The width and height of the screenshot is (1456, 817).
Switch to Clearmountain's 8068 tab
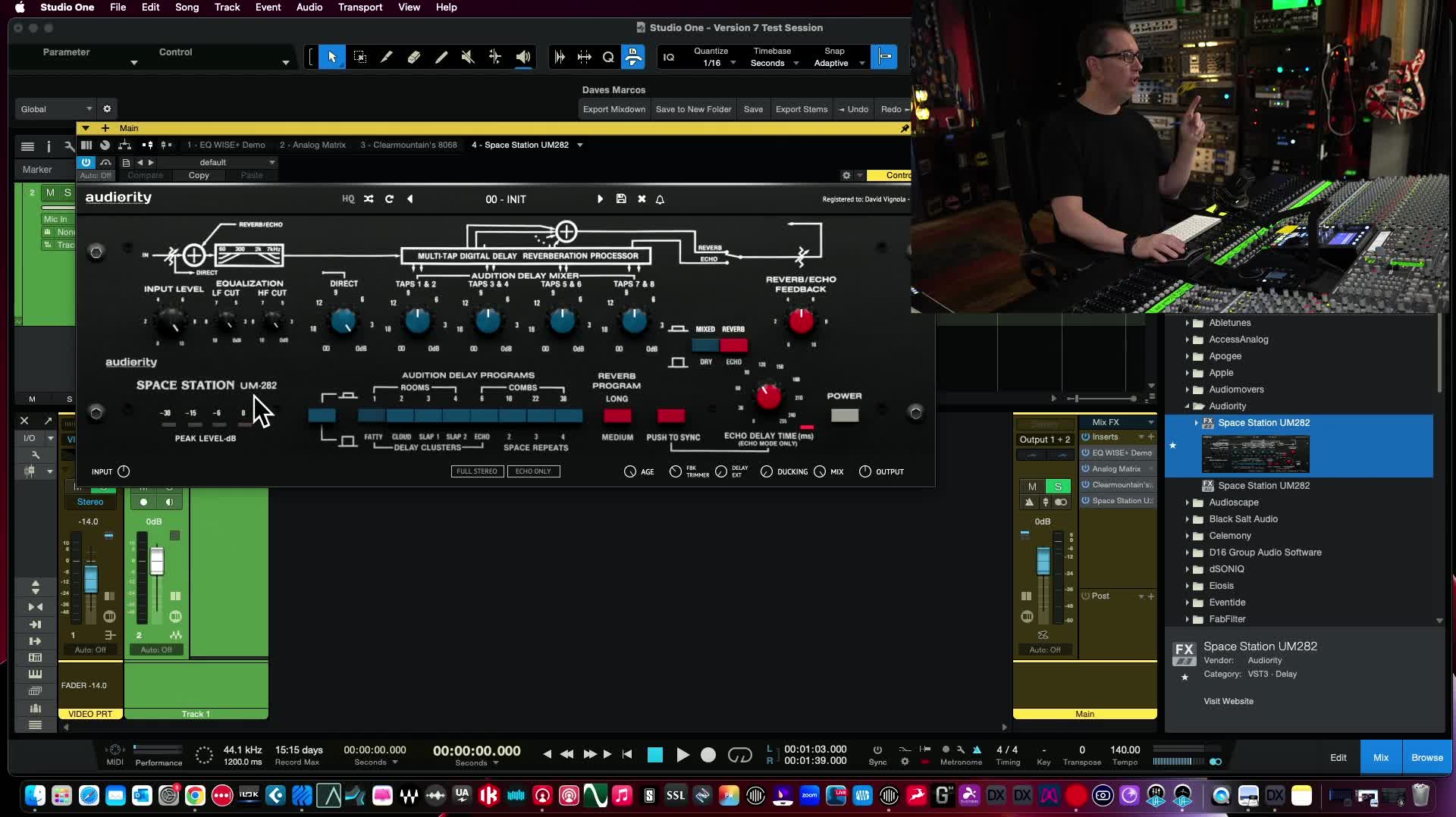pos(409,145)
